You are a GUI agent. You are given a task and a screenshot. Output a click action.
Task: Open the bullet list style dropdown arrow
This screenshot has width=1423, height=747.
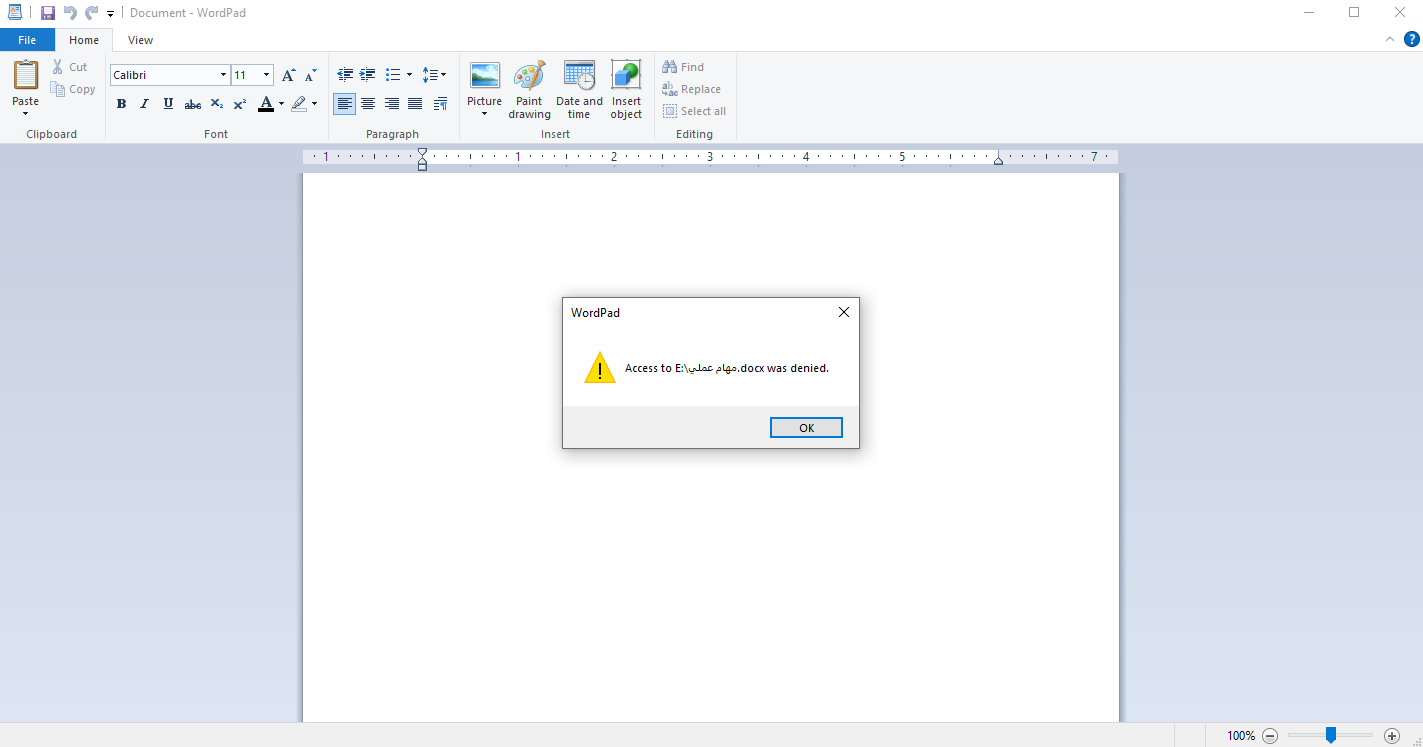pos(409,75)
